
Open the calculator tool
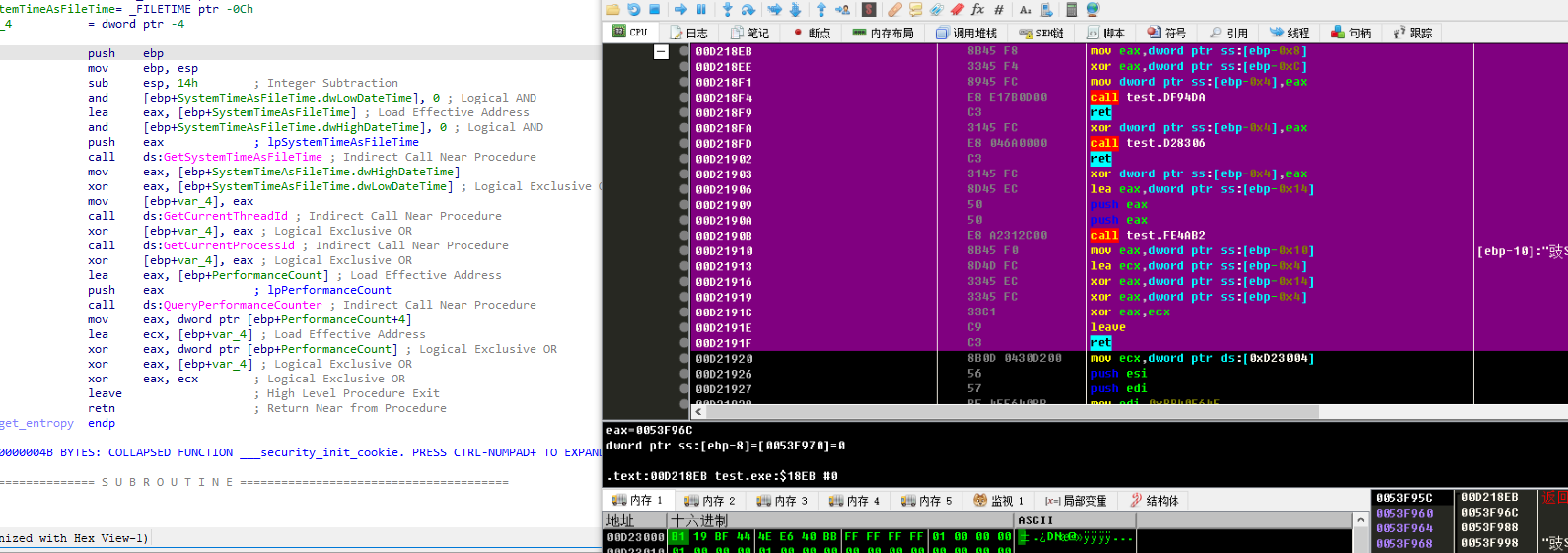pyautogui.click(x=1071, y=9)
